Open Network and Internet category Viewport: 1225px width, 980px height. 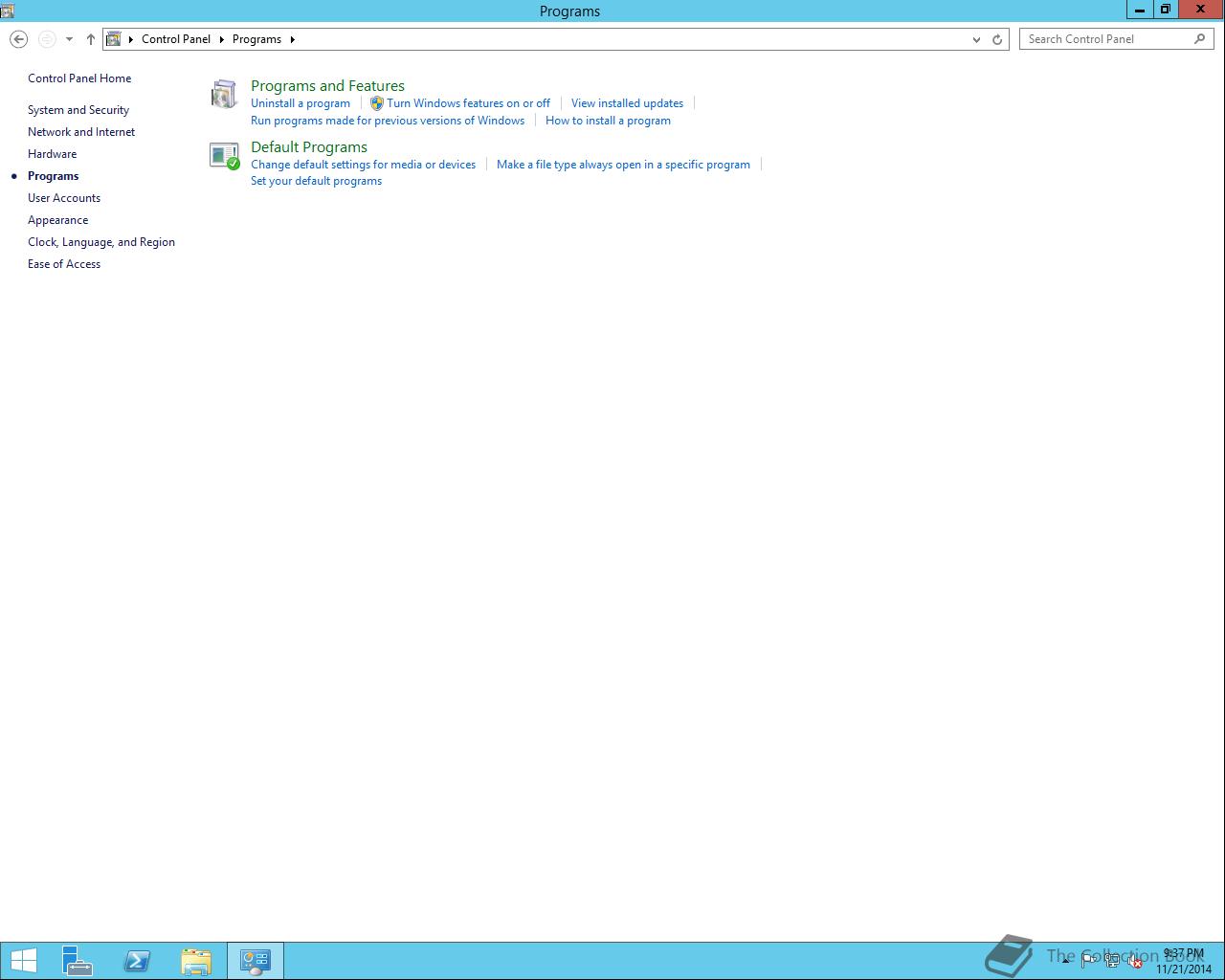click(x=81, y=132)
